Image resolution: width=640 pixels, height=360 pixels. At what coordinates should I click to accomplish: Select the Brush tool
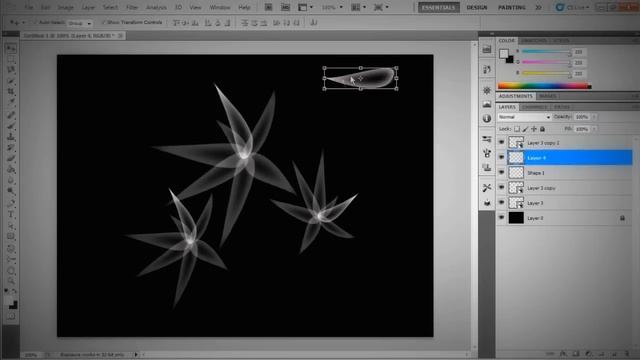coord(11,126)
